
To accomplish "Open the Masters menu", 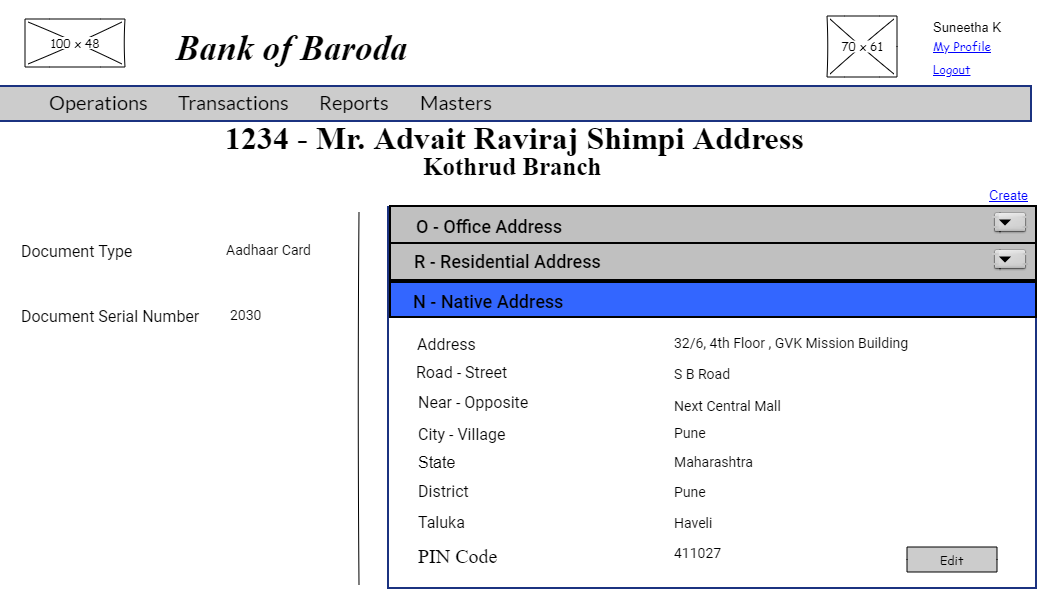I will coord(455,103).
